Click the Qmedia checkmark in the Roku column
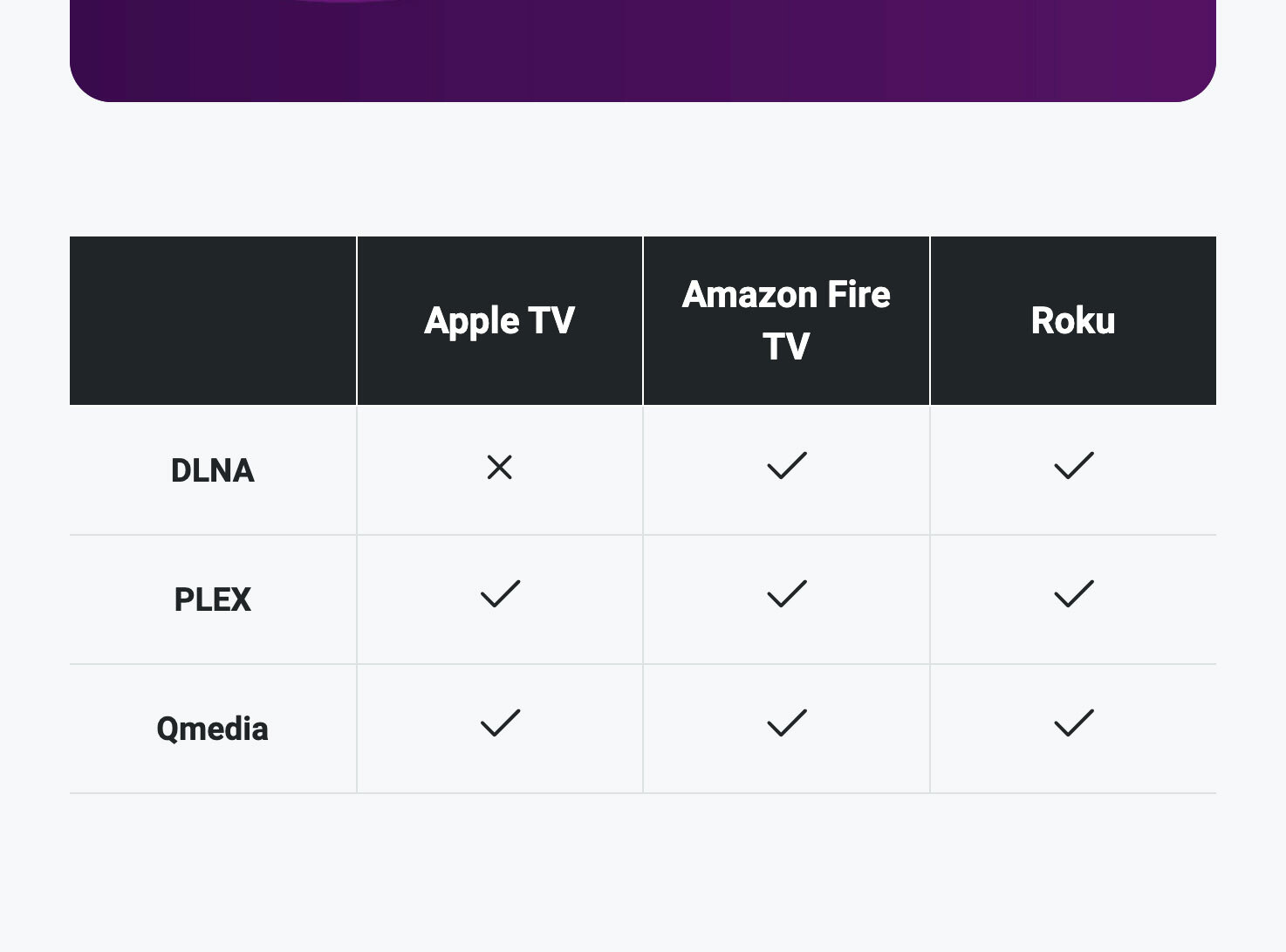Screen dimensions: 1286x952 1073,723
